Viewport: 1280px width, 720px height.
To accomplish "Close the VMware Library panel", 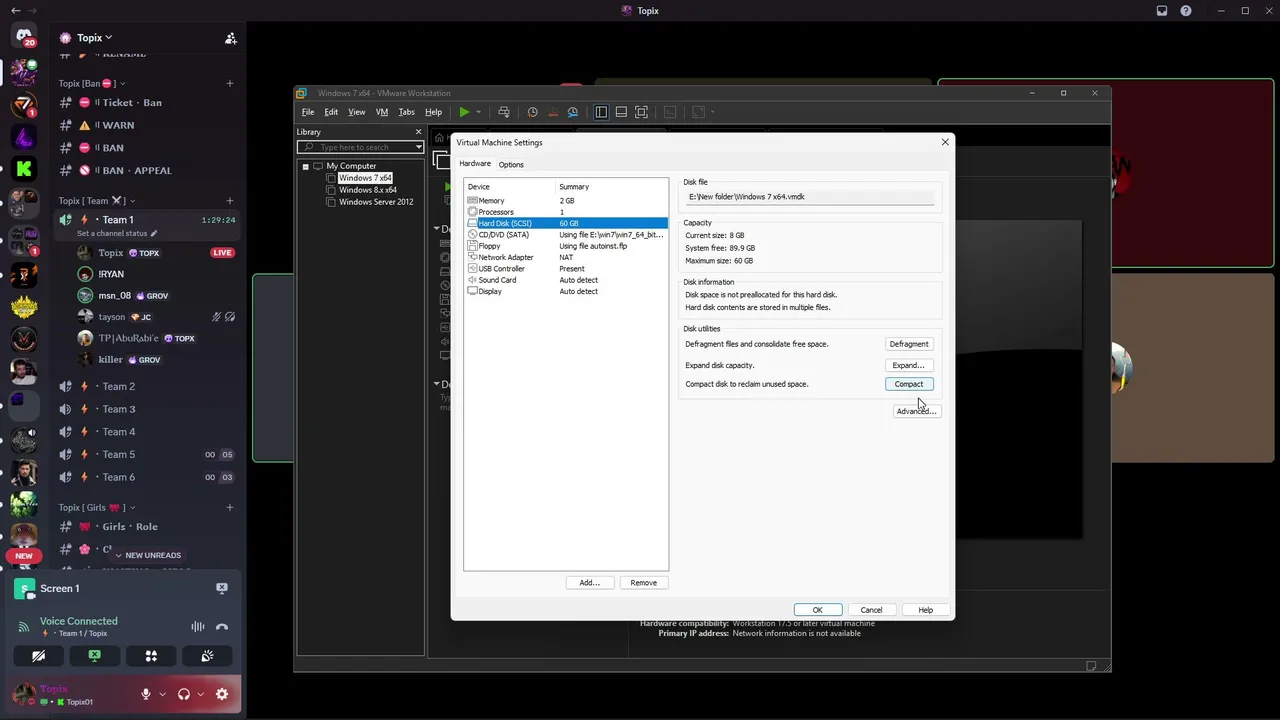I will click(x=418, y=132).
